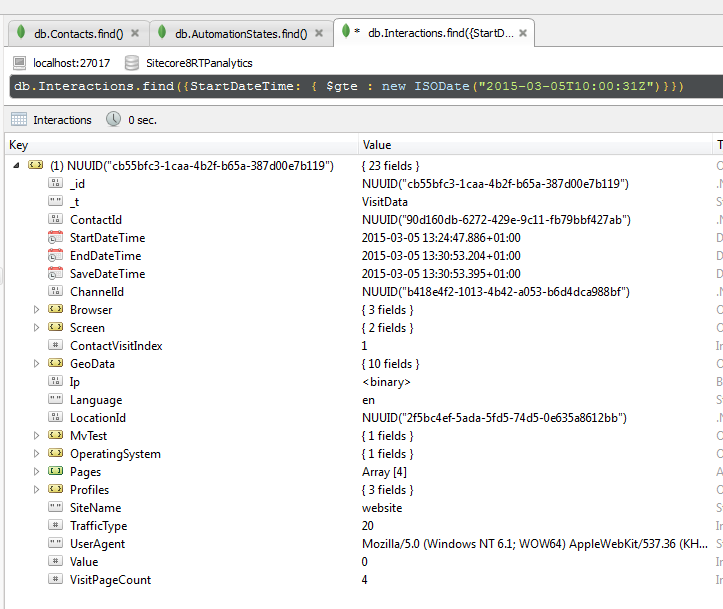The height and width of the screenshot is (609, 723).
Task: Close the db.Contacts.find() tab
Action: point(135,33)
